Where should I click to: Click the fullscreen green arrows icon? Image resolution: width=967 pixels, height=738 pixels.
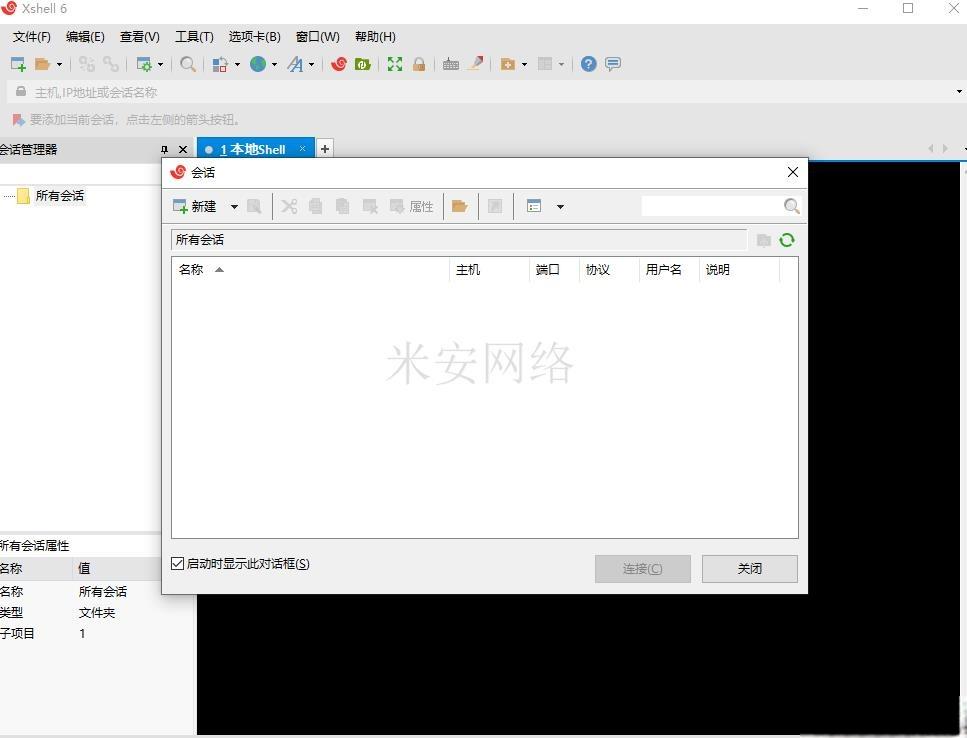(x=395, y=64)
